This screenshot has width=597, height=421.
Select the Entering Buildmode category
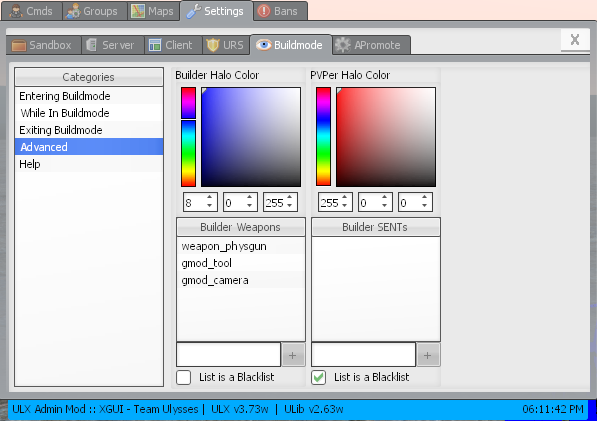point(89,96)
